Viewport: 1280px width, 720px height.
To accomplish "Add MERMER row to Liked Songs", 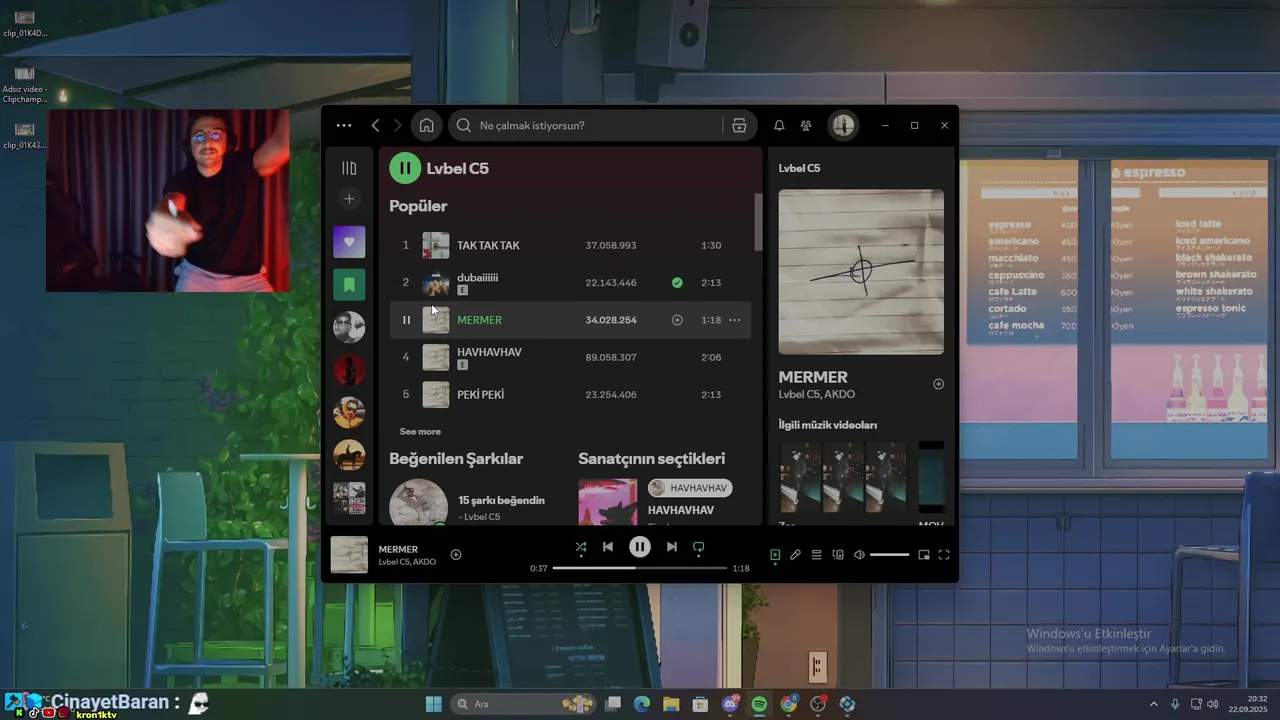I will 677,320.
